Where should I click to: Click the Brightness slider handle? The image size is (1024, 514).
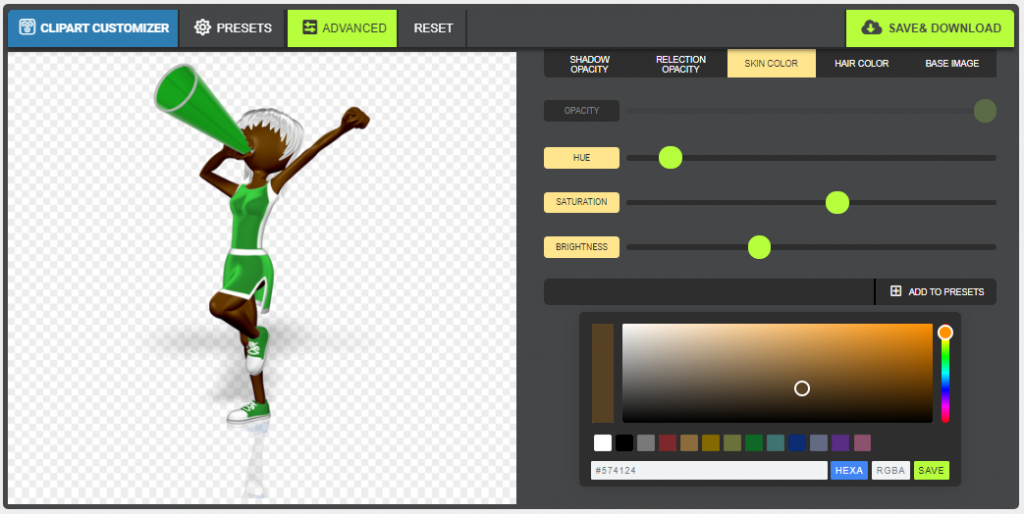point(759,247)
